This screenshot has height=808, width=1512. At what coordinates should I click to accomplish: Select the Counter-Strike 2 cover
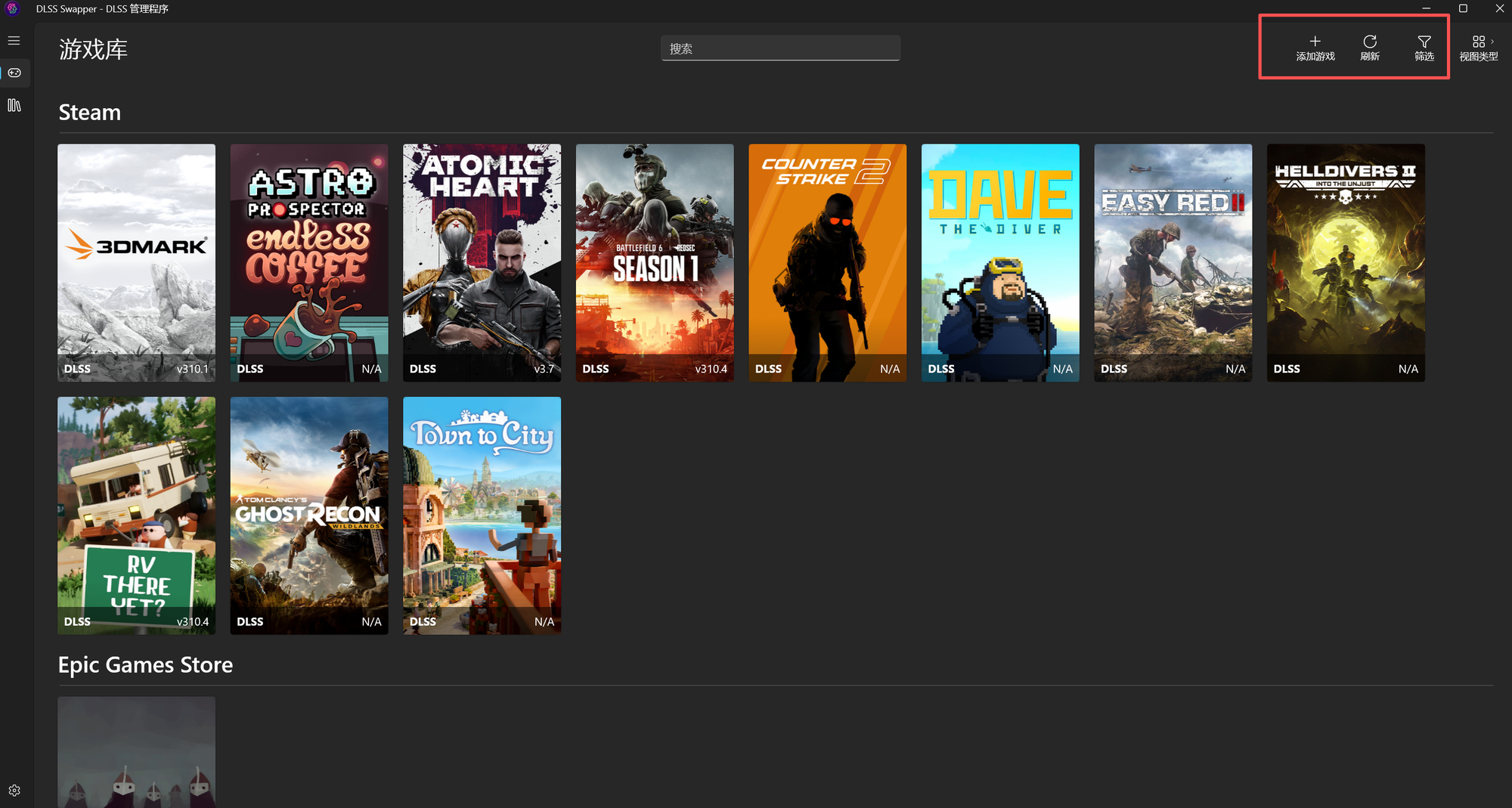827,262
